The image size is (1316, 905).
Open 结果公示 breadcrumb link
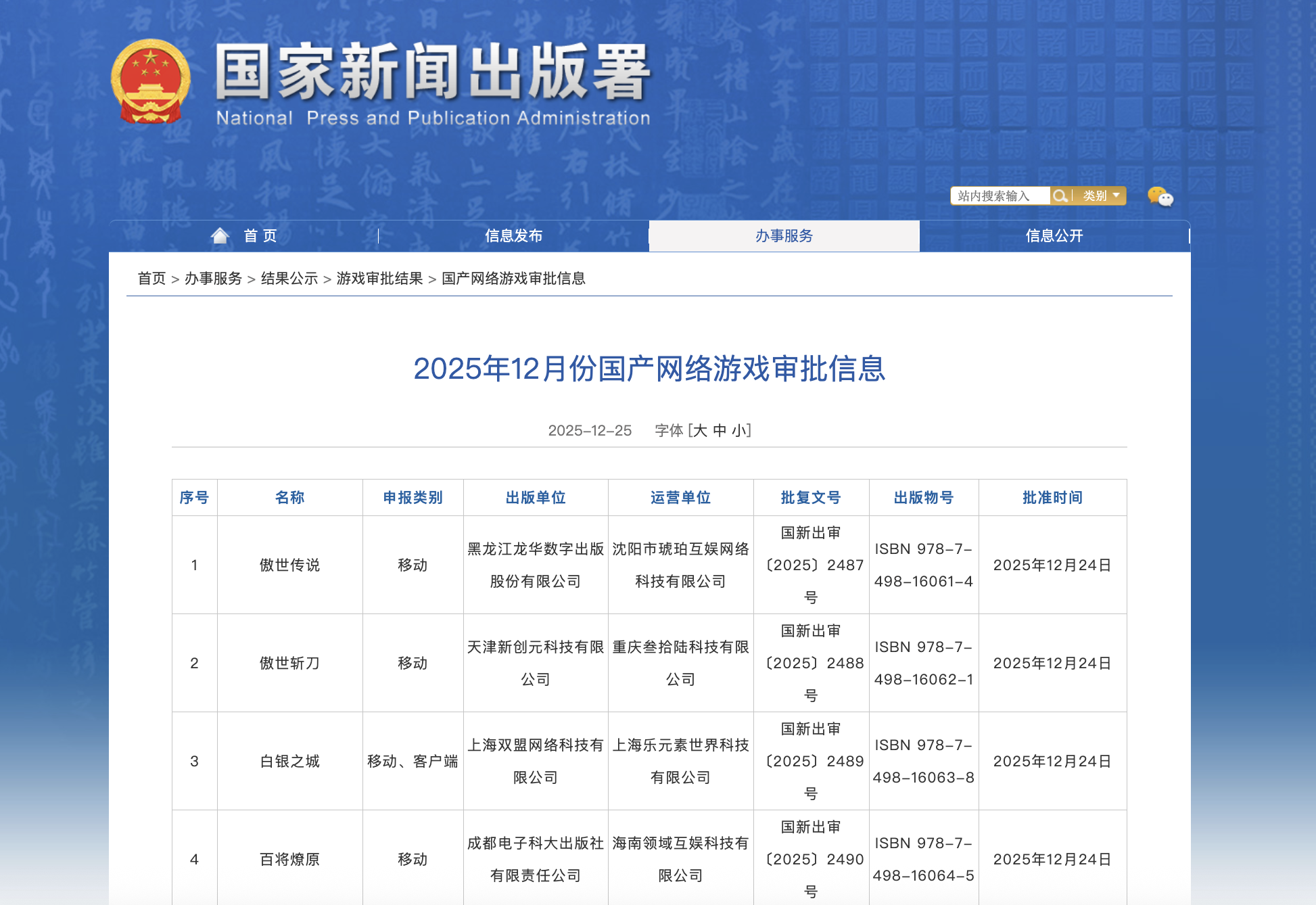pyautogui.click(x=289, y=279)
